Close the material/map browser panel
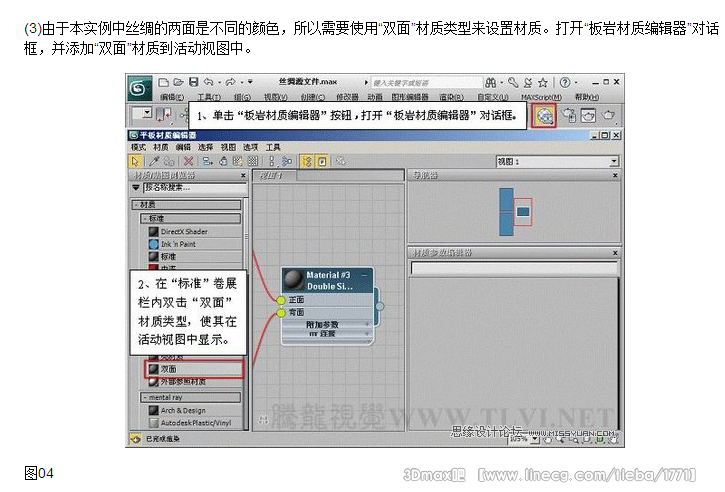This screenshot has width=725, height=492. click(x=243, y=176)
